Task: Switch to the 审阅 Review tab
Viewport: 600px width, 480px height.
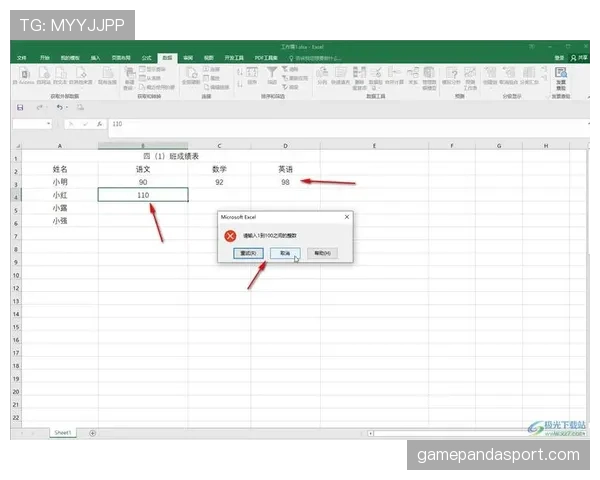Action: pos(188,58)
